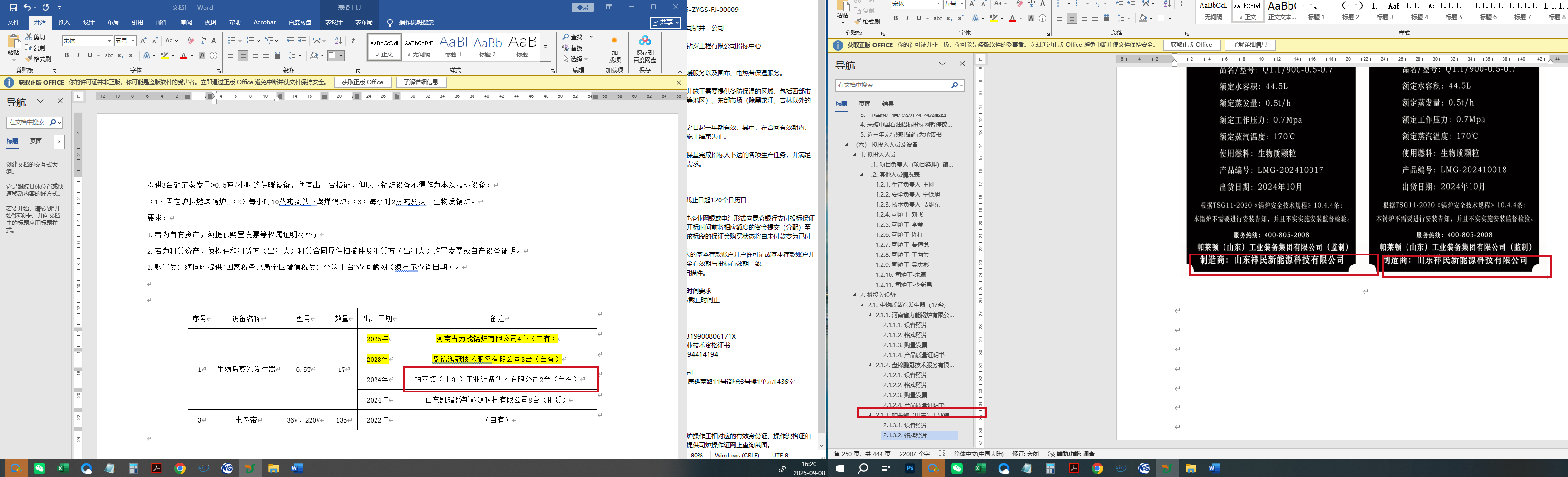
Task: Switch to the 表设计 tab in 文档1 Word
Action: click(x=333, y=22)
